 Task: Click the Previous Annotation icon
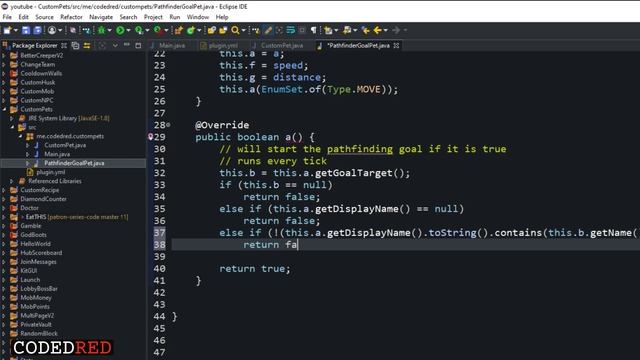347,30
